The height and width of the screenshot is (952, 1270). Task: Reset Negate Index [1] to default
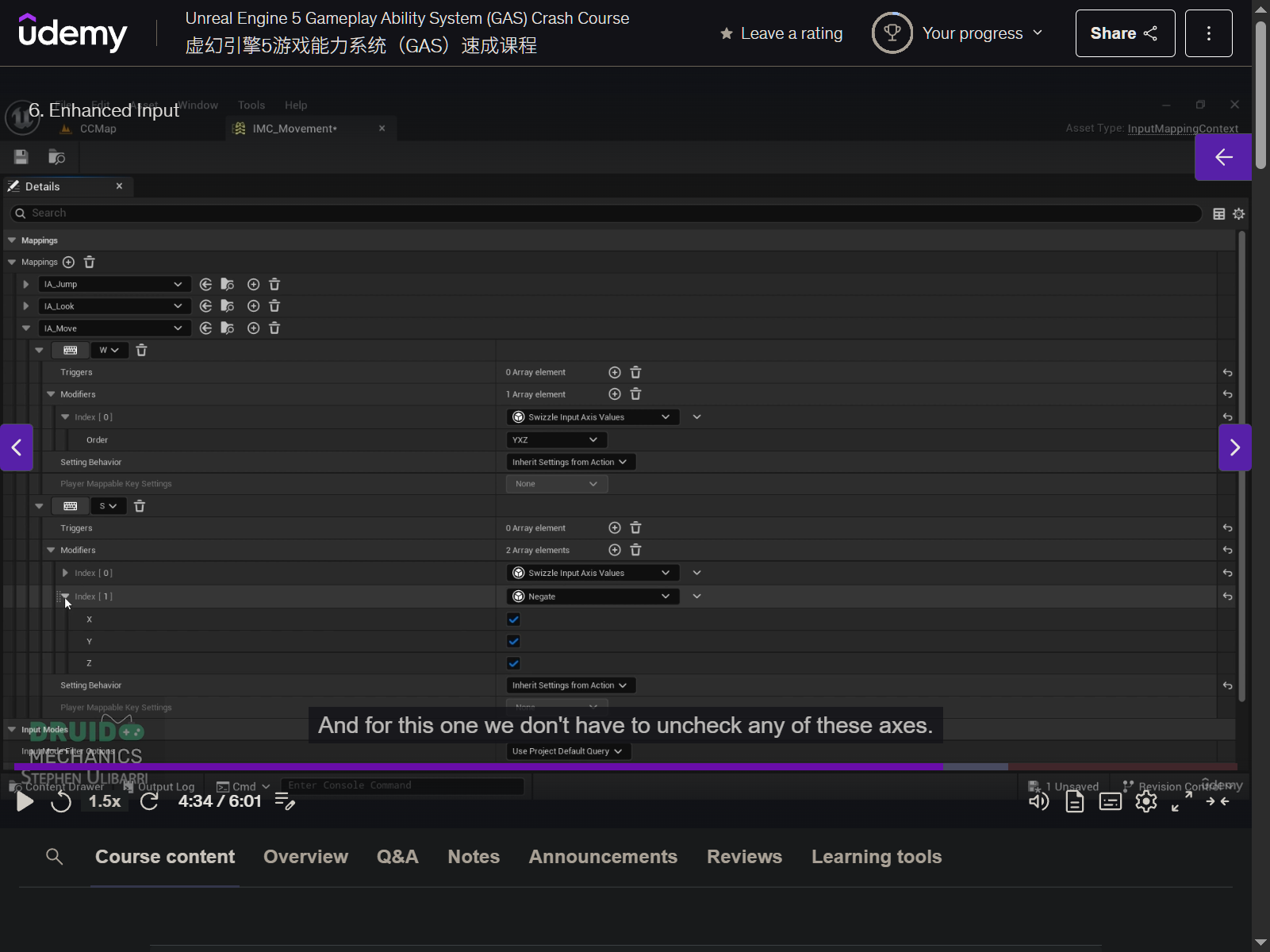(1227, 597)
